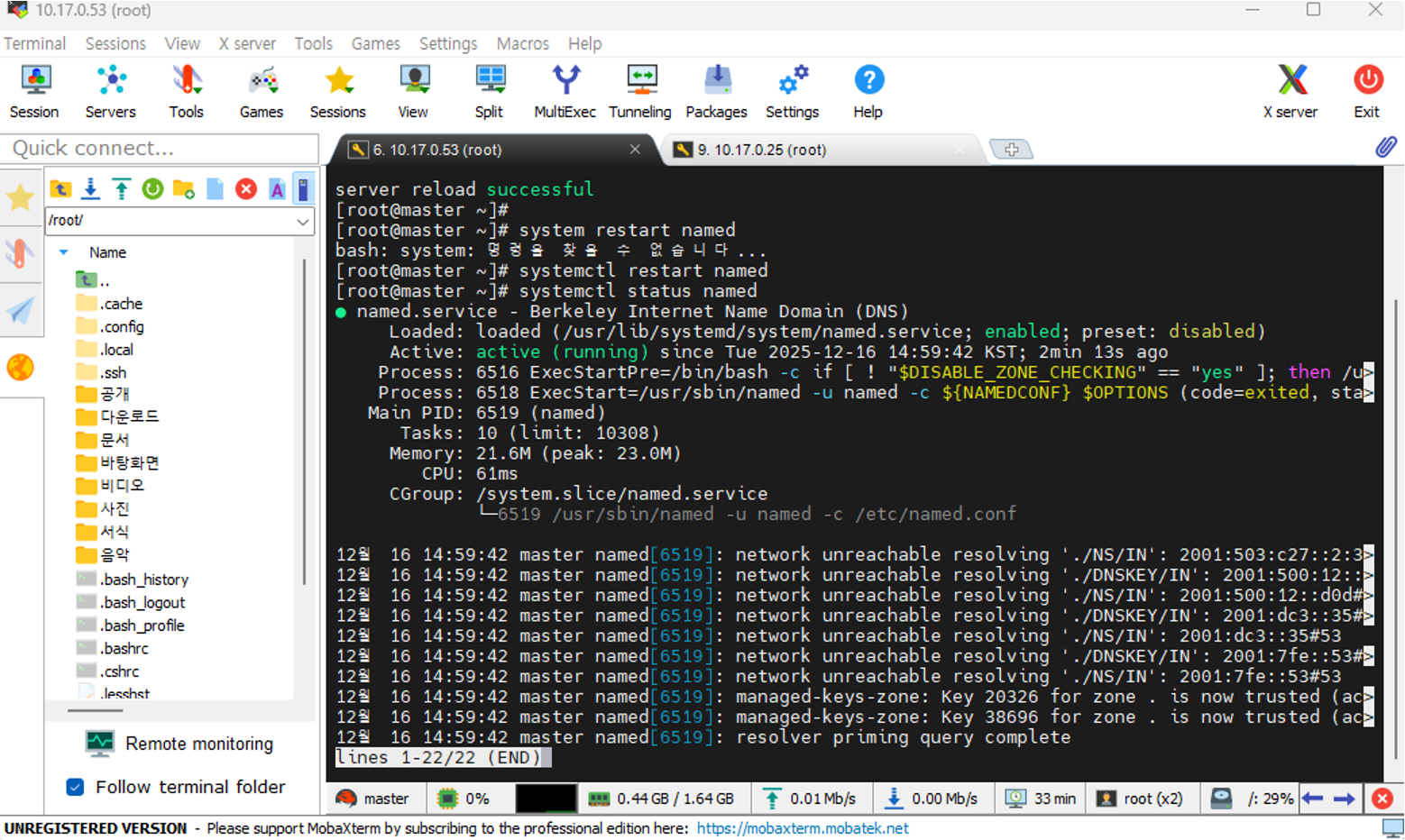This screenshot has width=1405, height=840.
Task: Visit the mobaxterm.mobatek.net link
Action: pos(803,828)
